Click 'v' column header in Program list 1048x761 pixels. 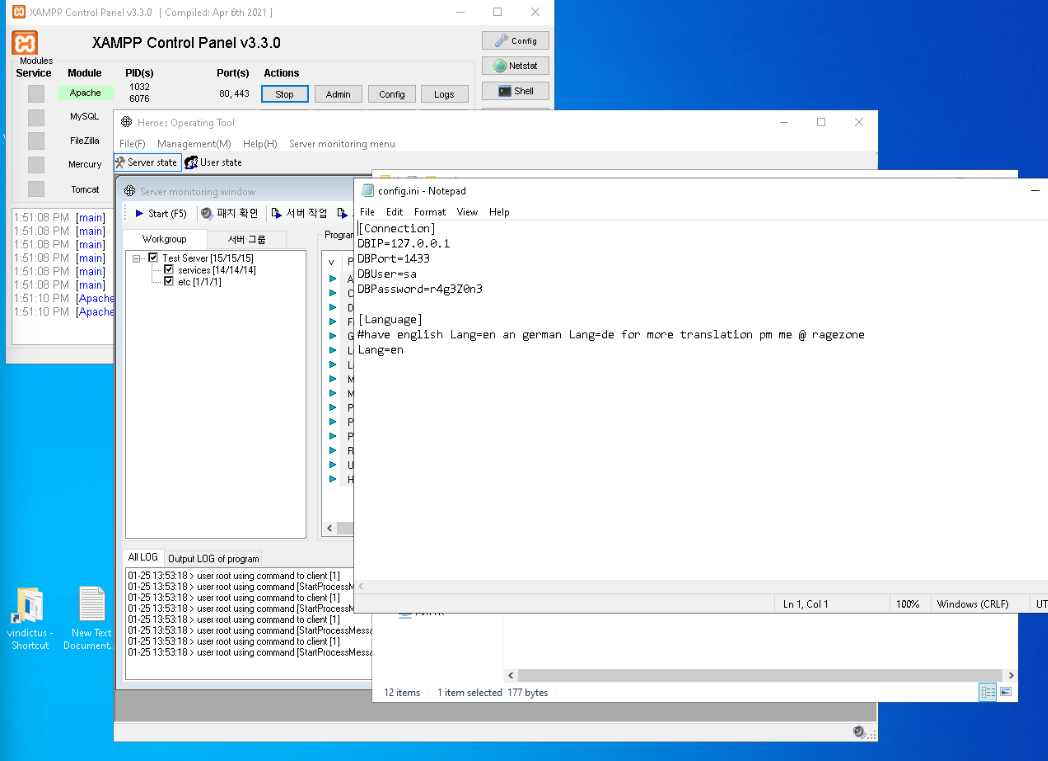click(332, 262)
